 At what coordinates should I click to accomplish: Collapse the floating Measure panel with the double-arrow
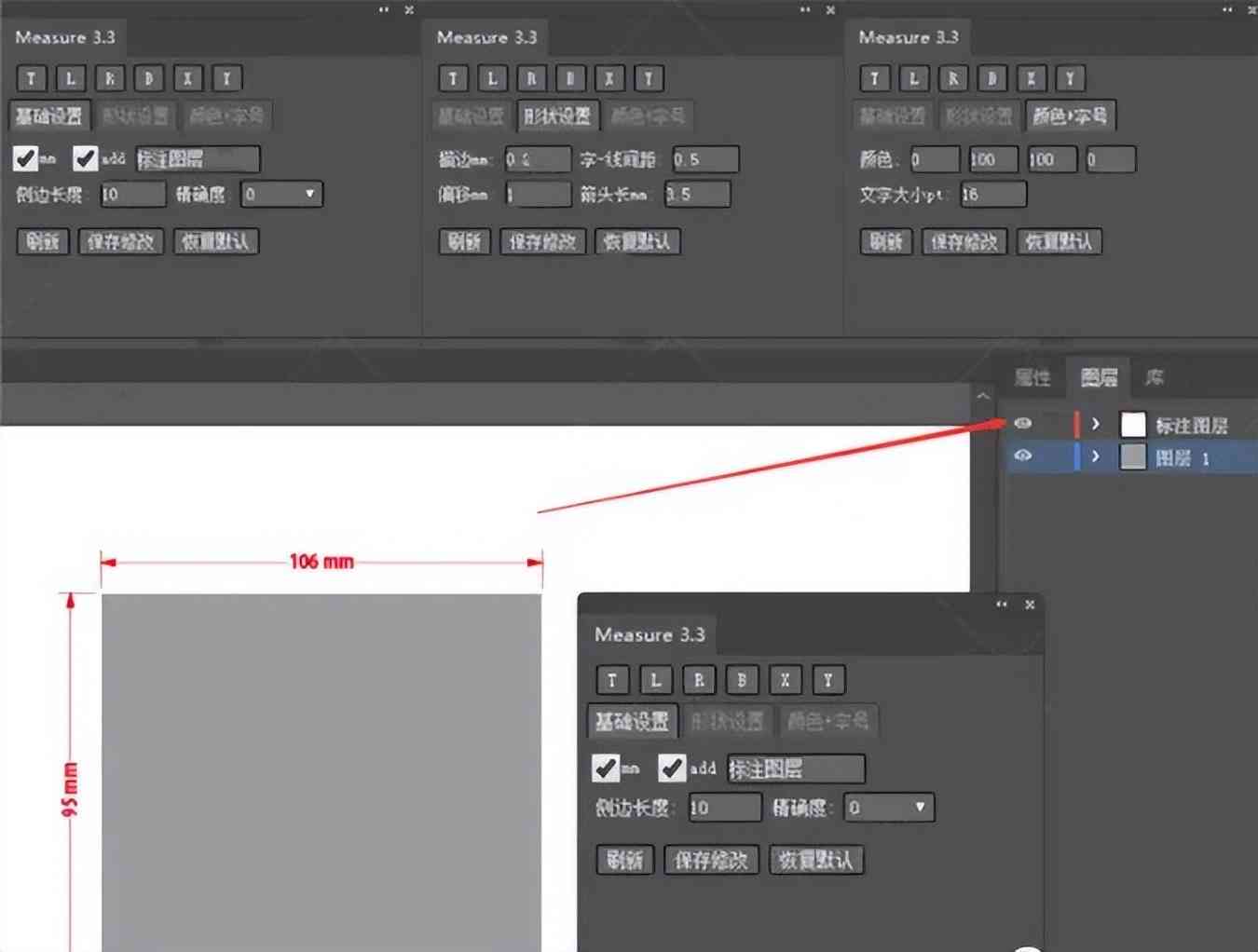(x=1002, y=605)
